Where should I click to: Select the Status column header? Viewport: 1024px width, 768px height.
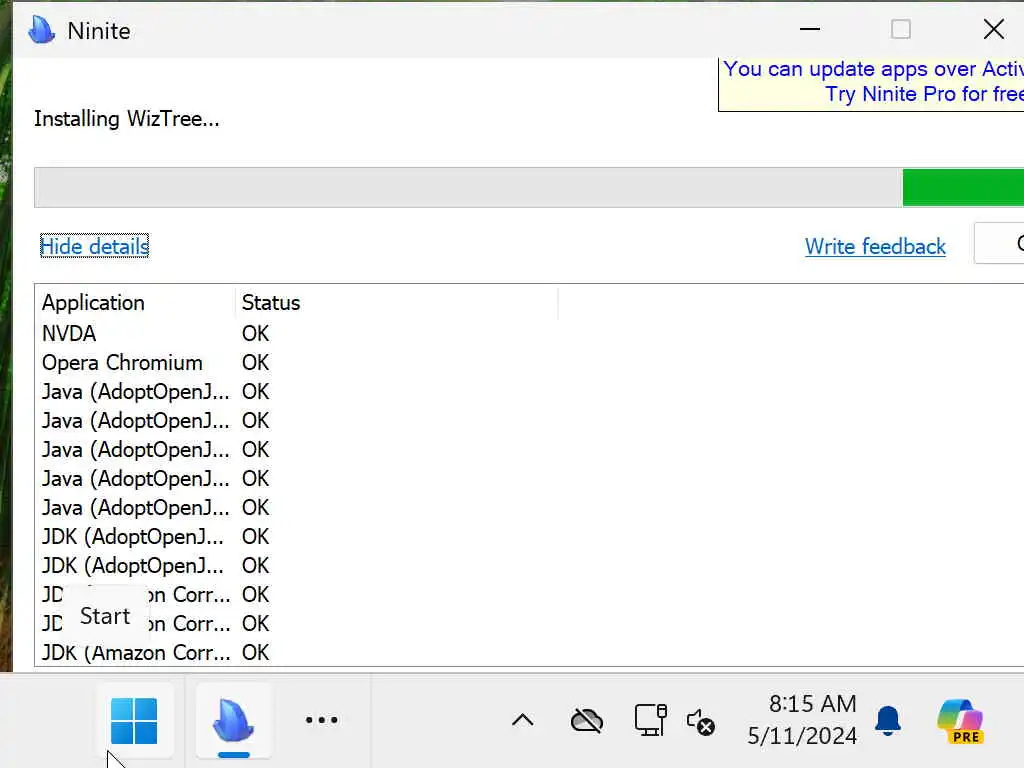coord(396,303)
